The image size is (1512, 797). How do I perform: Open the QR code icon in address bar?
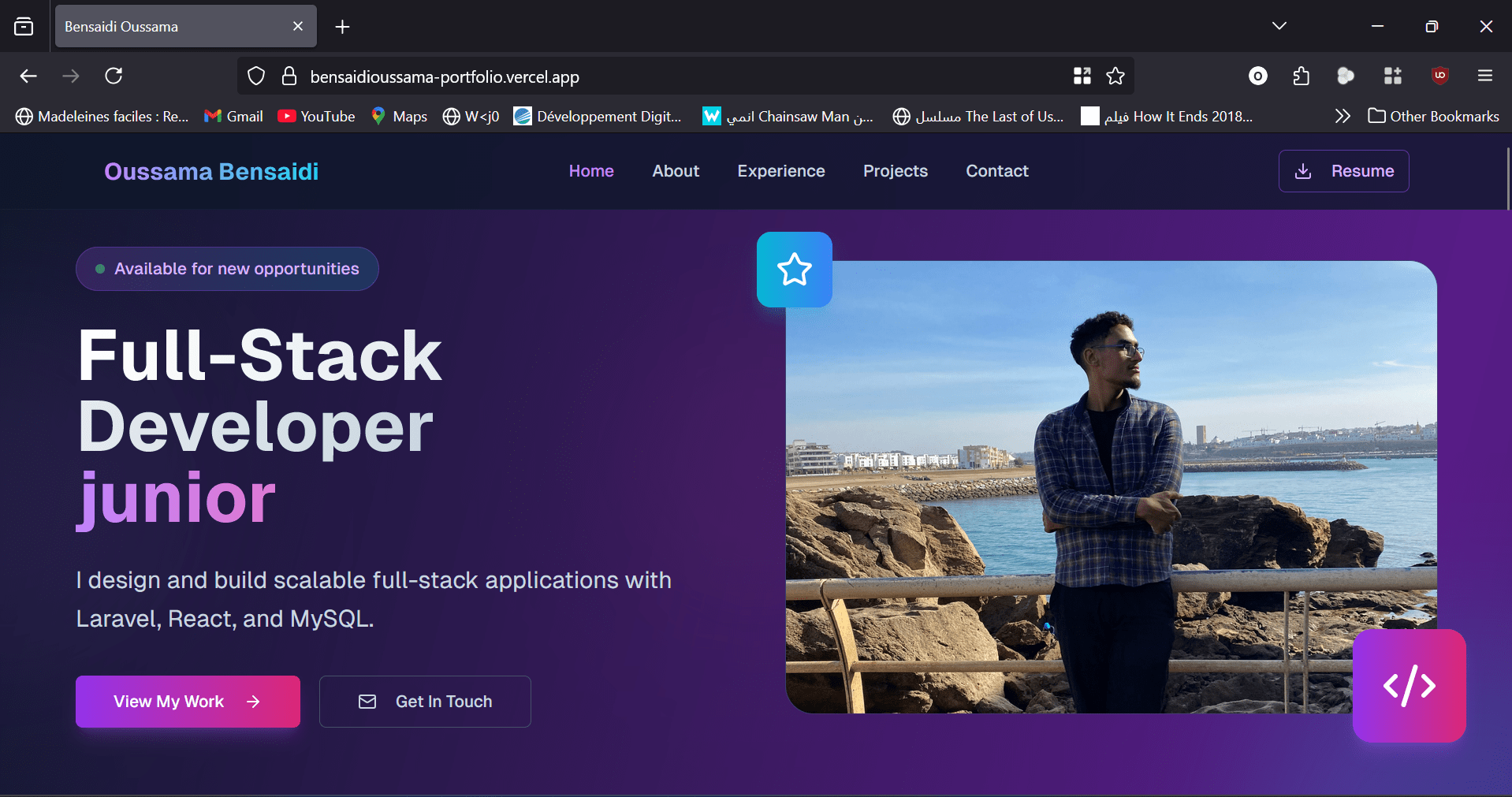point(1082,76)
